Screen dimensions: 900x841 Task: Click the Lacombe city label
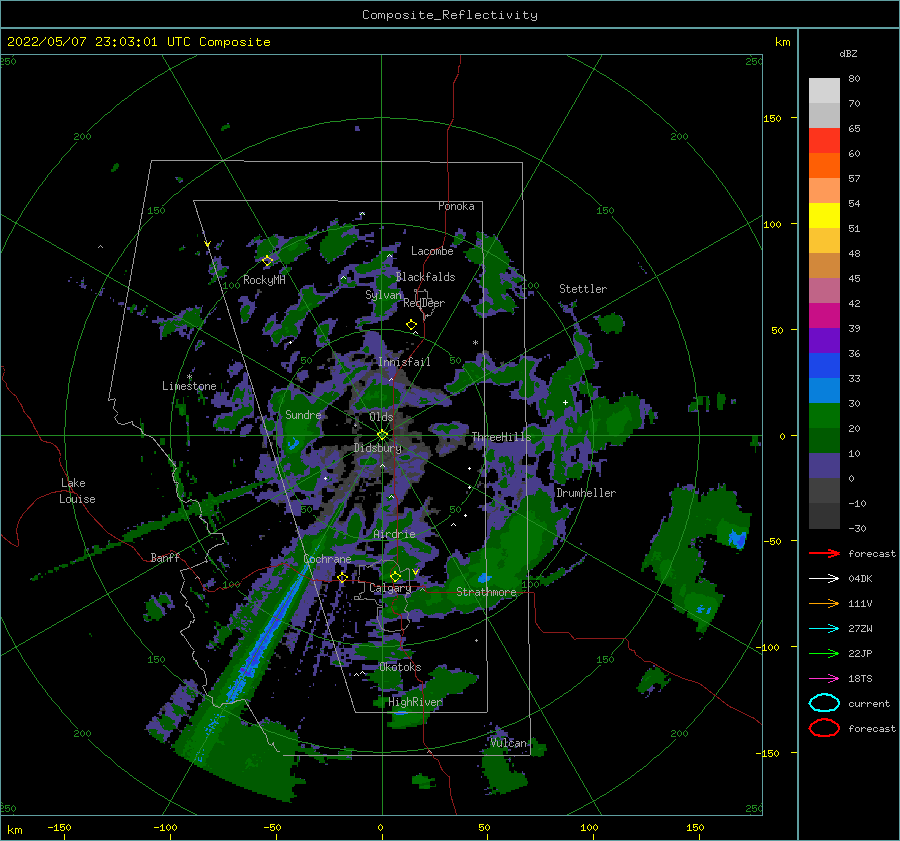(x=432, y=251)
